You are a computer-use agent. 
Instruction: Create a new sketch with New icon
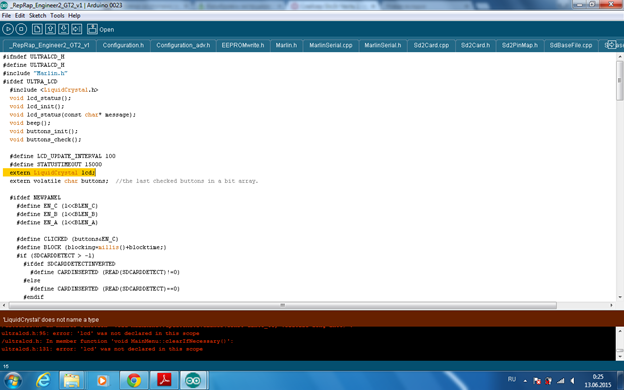(37, 29)
